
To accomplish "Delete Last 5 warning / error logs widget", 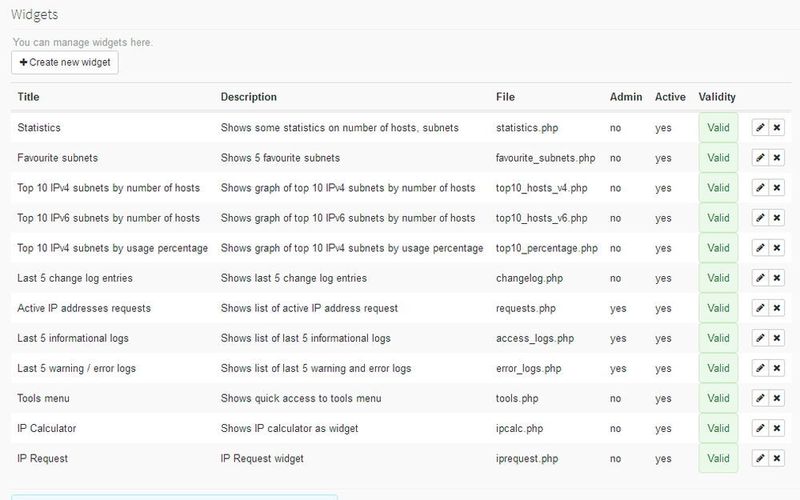I will click(777, 368).
